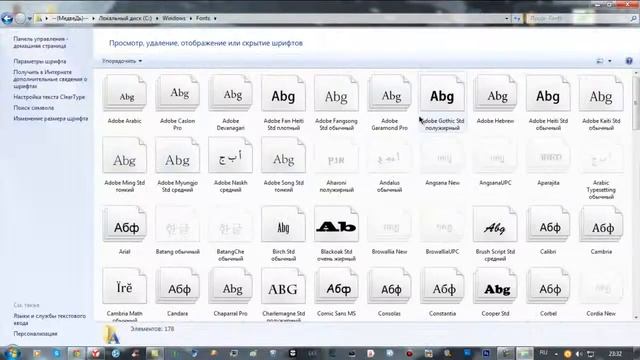Select the Adobe Song Std font

pos(283,156)
